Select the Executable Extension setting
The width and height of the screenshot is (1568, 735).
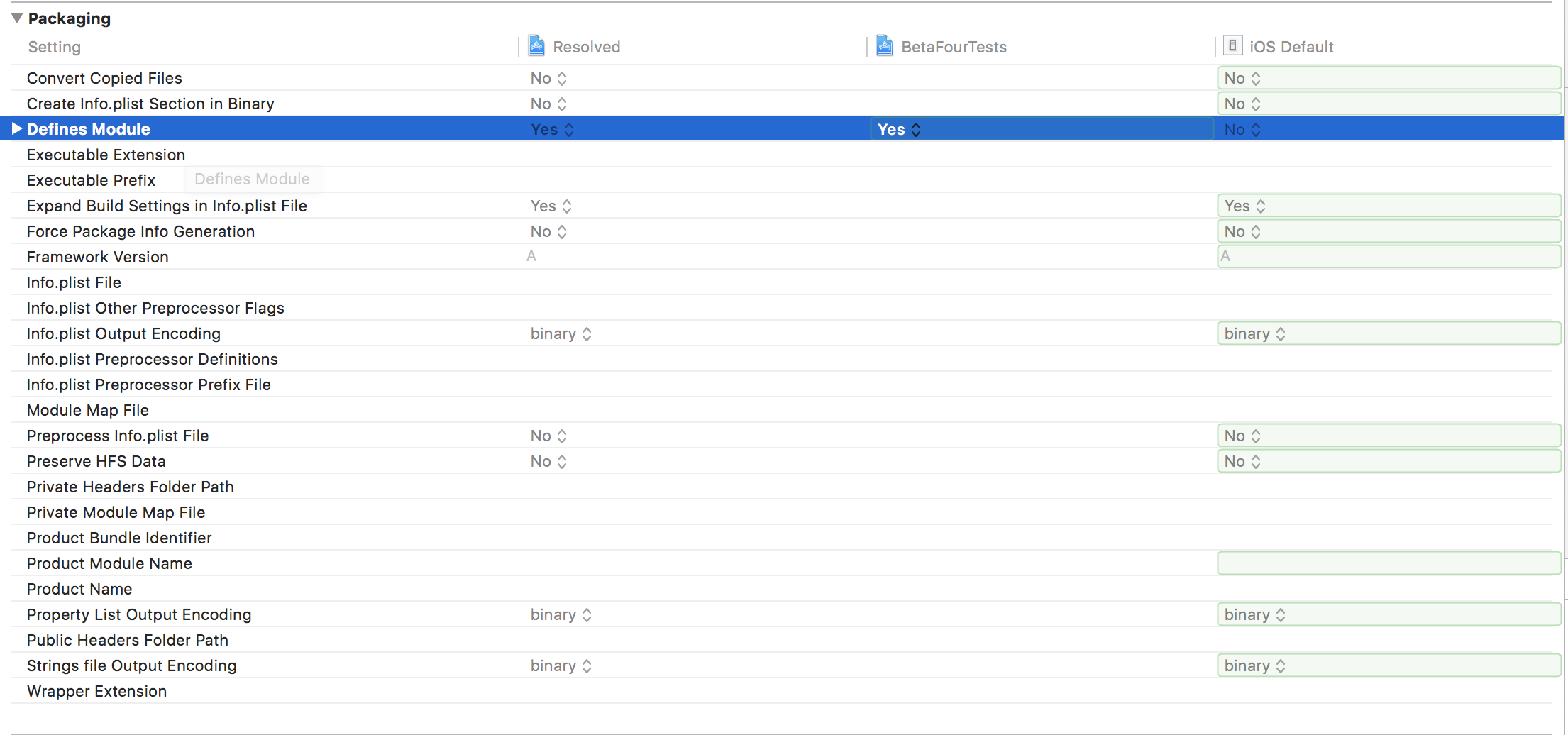click(106, 155)
